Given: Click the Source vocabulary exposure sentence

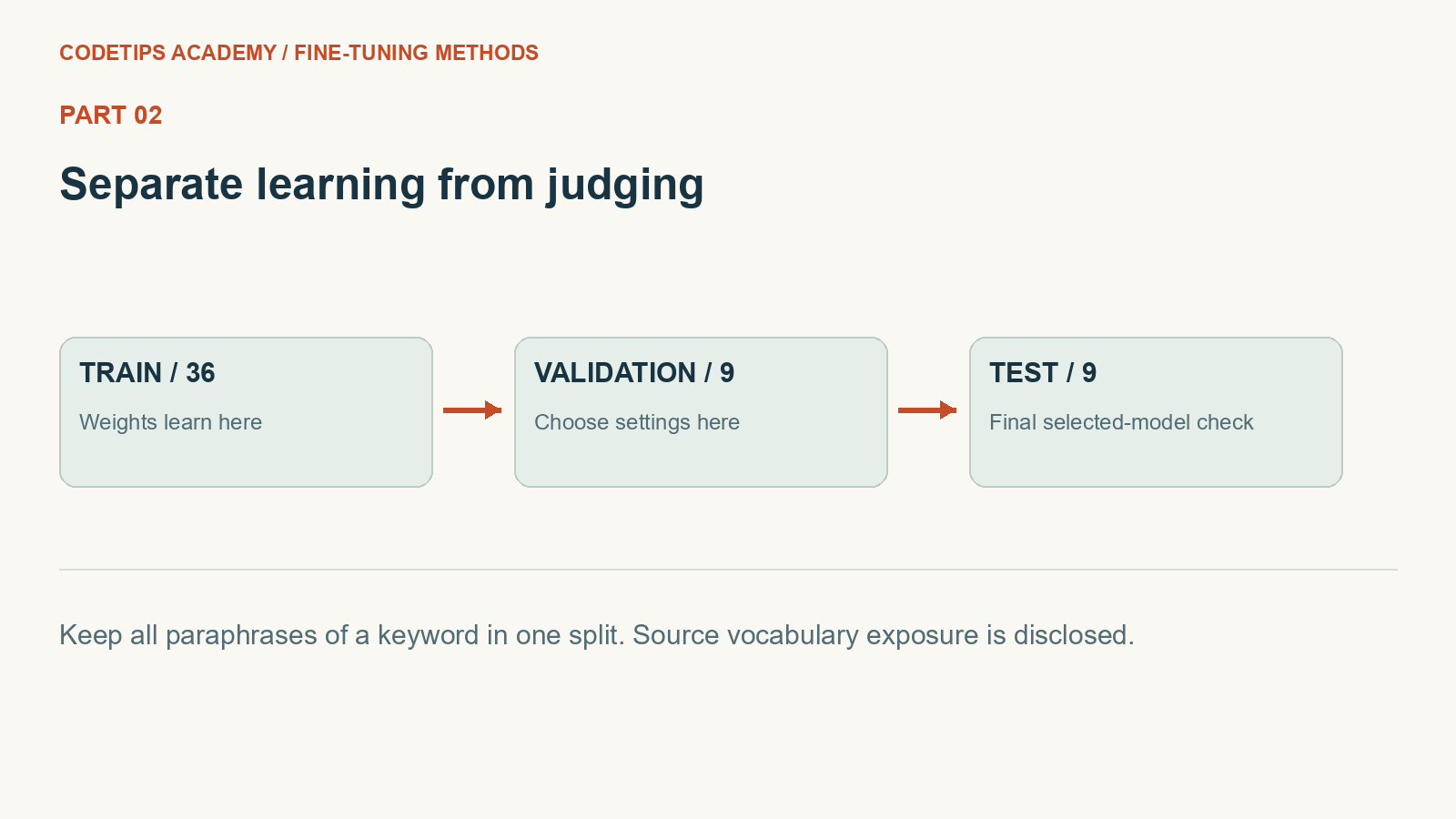Looking at the screenshot, I should point(884,635).
